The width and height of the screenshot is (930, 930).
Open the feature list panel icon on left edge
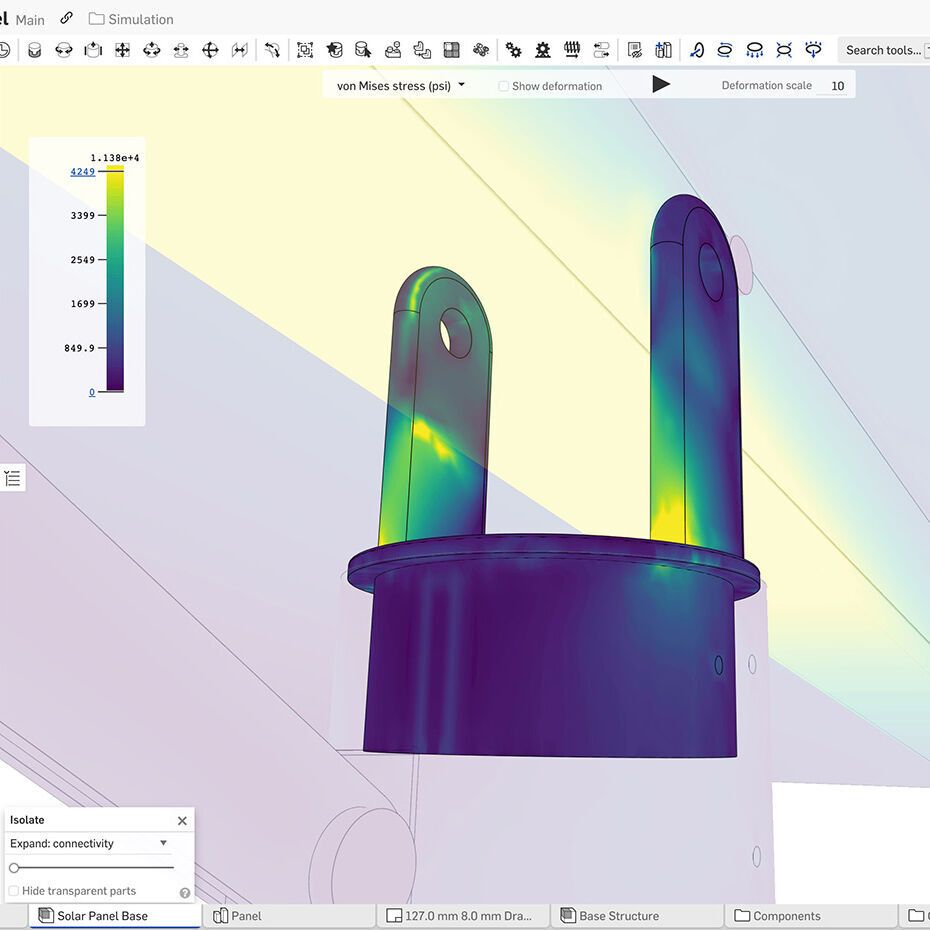coord(13,478)
